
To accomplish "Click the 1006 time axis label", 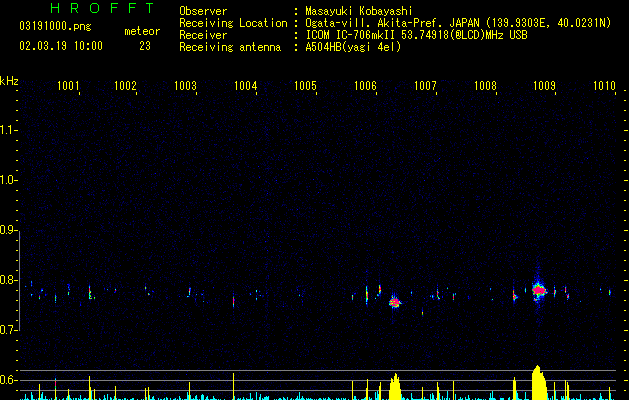I will (365, 86).
